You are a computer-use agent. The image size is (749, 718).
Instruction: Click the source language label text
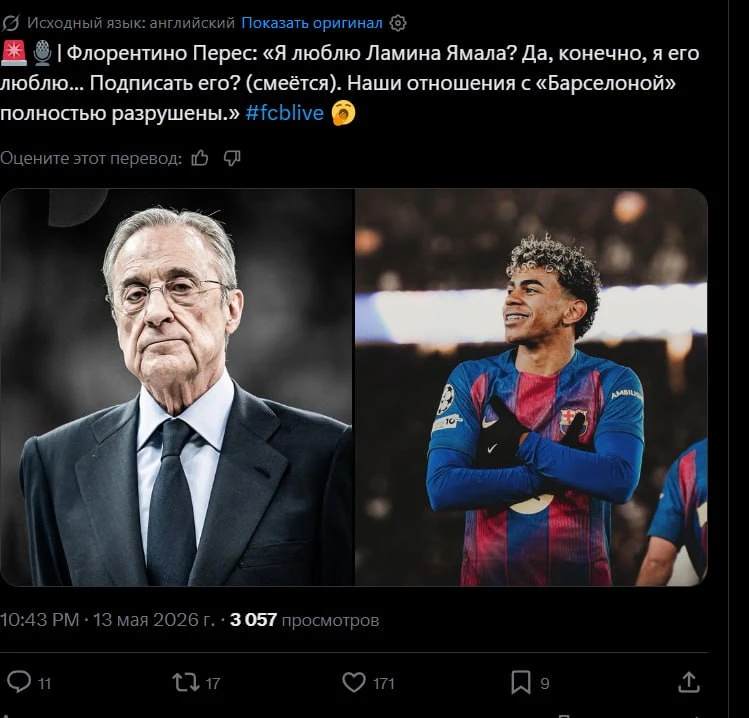(x=131, y=23)
